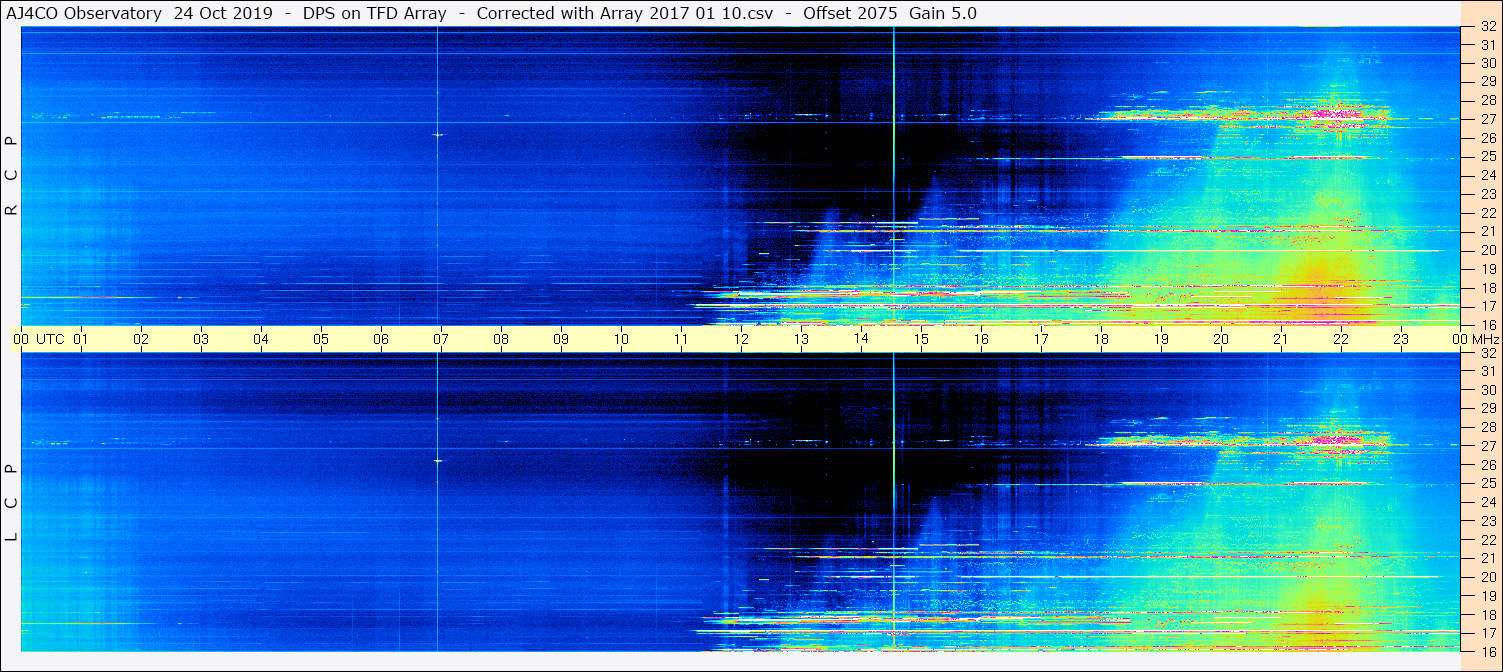
Task: Click the 16 MHz label at the bottom of the LCP scale
Action: [x=1487, y=651]
